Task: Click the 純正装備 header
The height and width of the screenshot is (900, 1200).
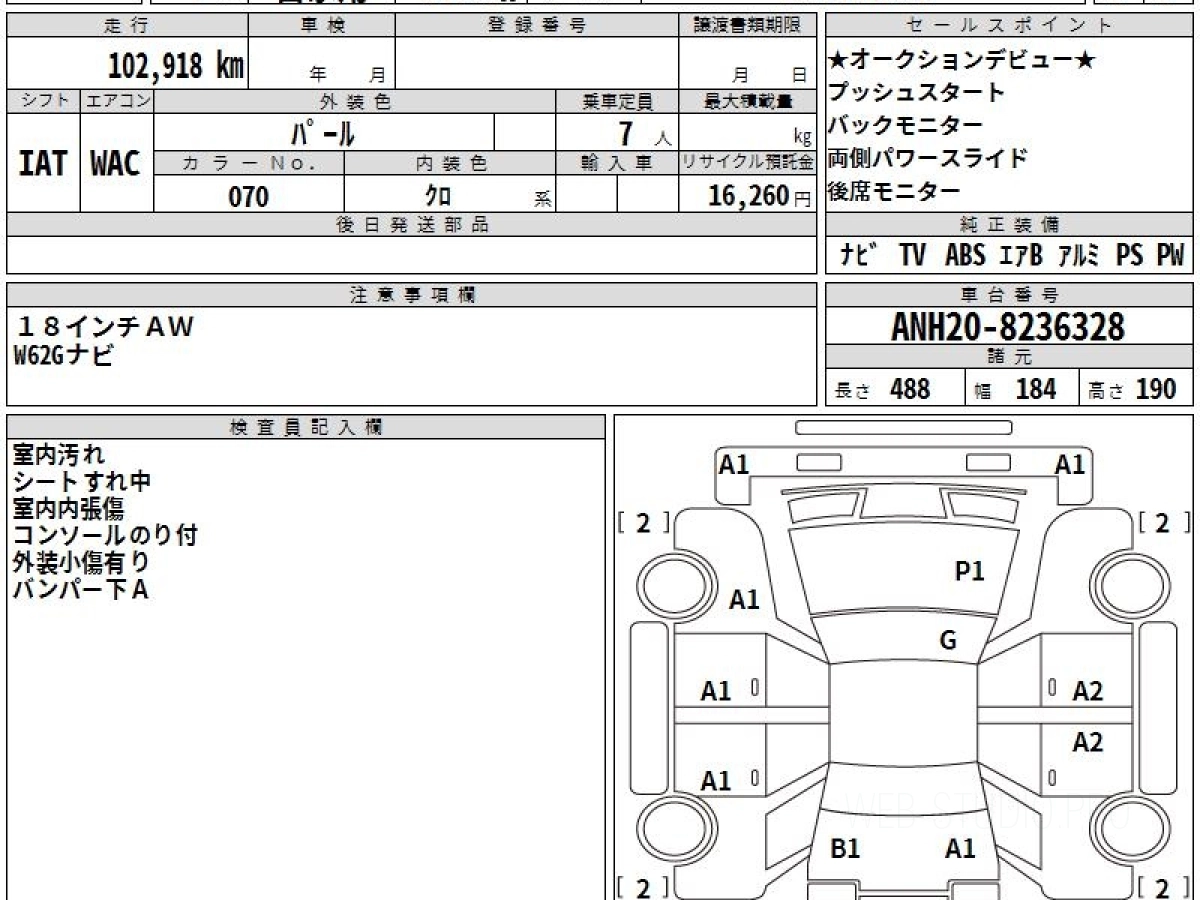Action: pos(1010,225)
